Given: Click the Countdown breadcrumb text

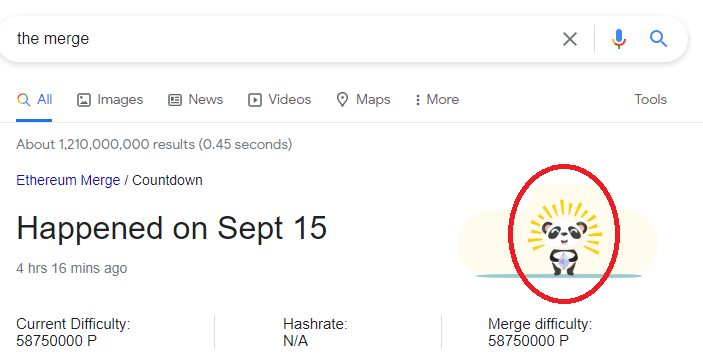Looking at the screenshot, I should pyautogui.click(x=167, y=180).
